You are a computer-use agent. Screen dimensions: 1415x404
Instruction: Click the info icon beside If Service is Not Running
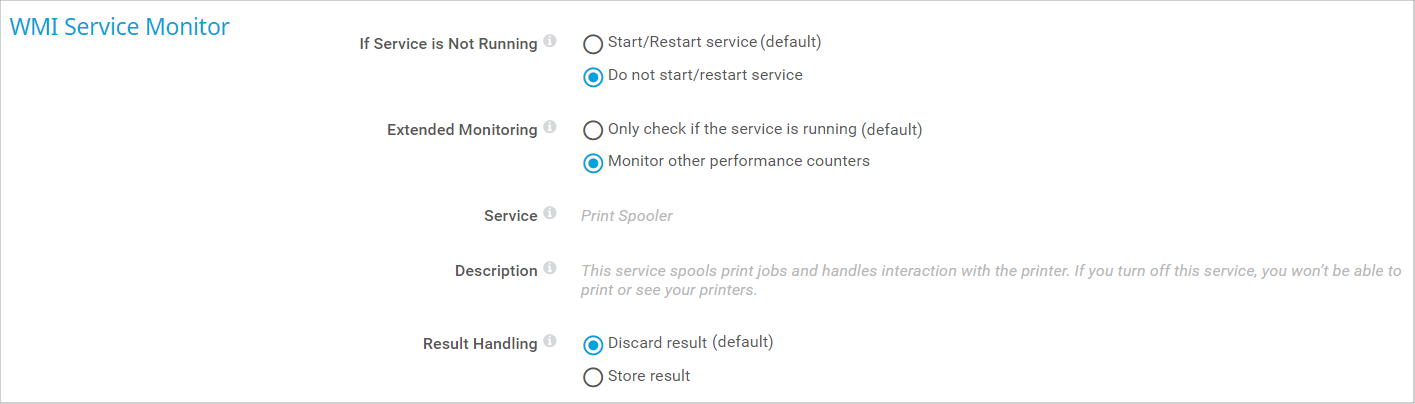pyautogui.click(x=549, y=42)
